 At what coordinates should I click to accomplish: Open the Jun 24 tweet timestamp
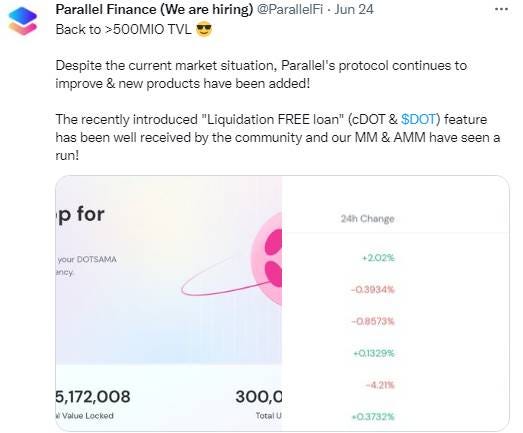click(x=354, y=9)
